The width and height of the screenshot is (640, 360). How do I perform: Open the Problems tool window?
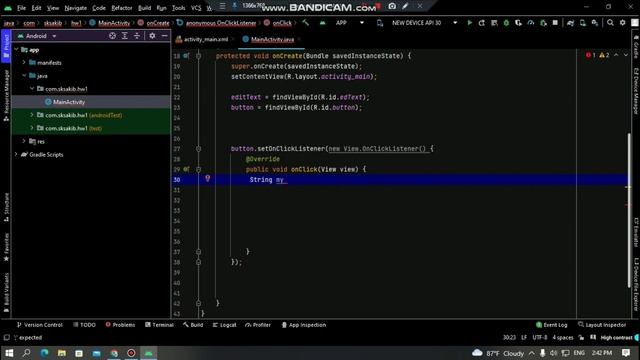click(x=120, y=325)
